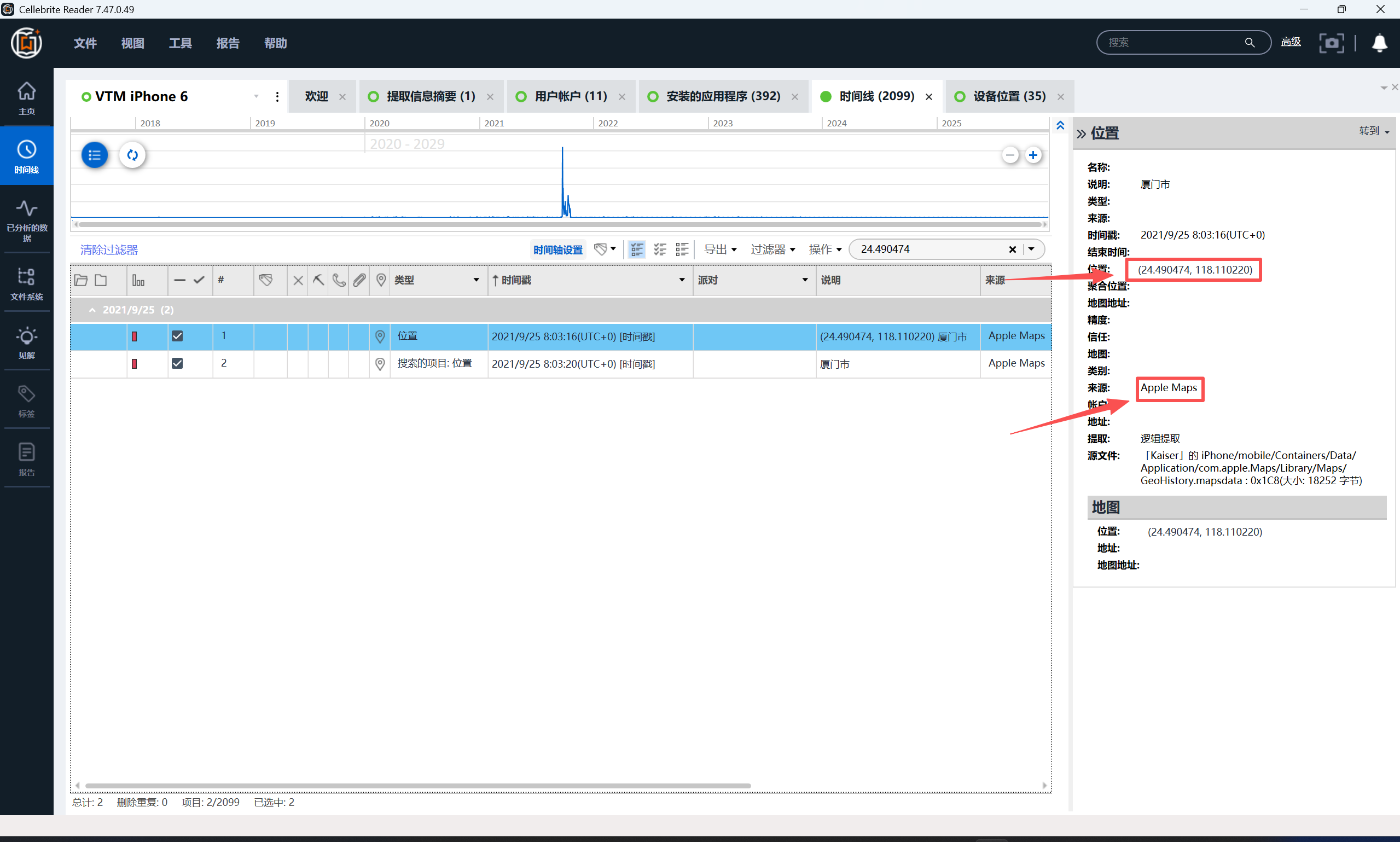Click the timeline refresh circular icon
The image size is (1400, 842).
tap(133, 155)
